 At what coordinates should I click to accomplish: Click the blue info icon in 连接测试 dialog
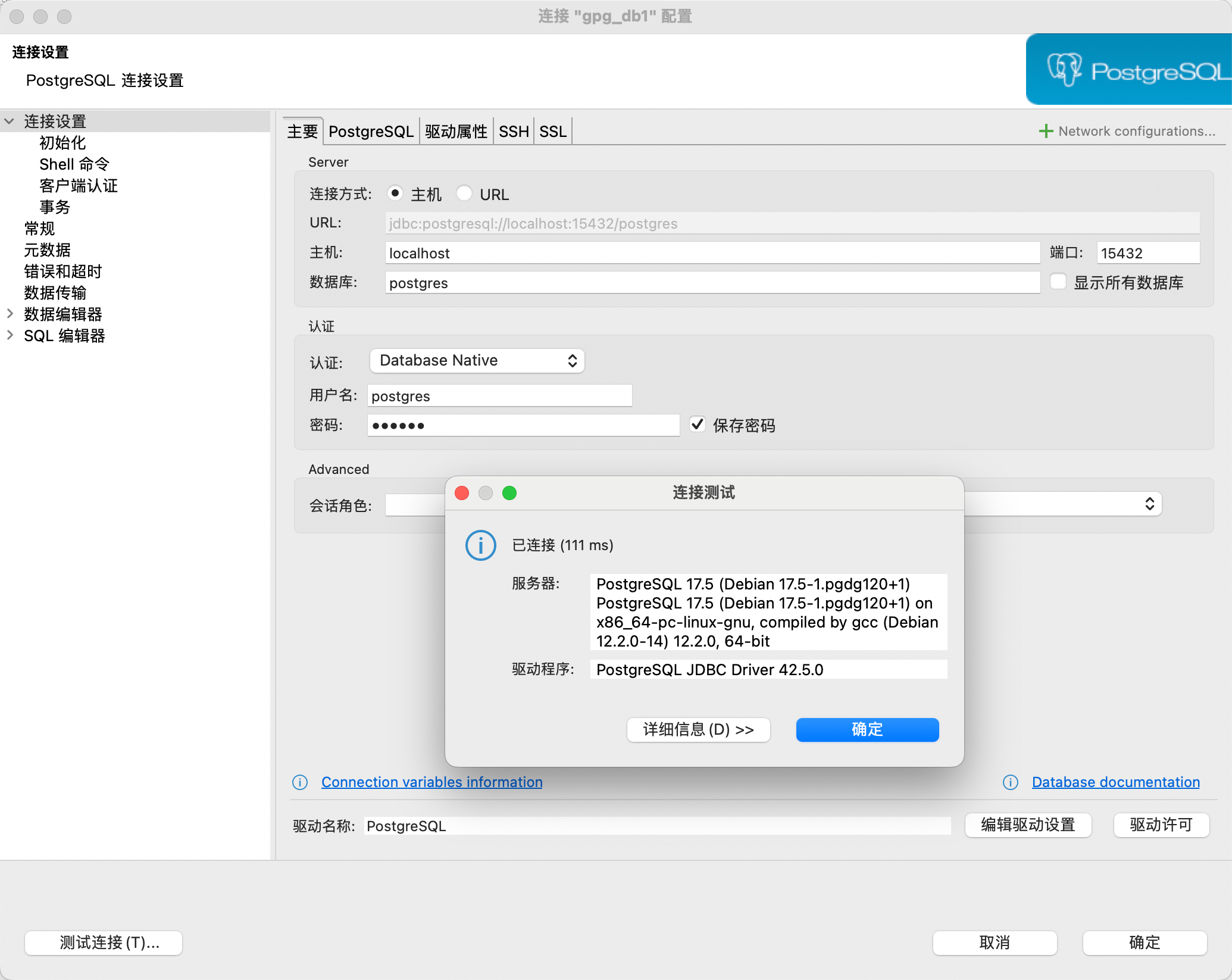point(480,545)
